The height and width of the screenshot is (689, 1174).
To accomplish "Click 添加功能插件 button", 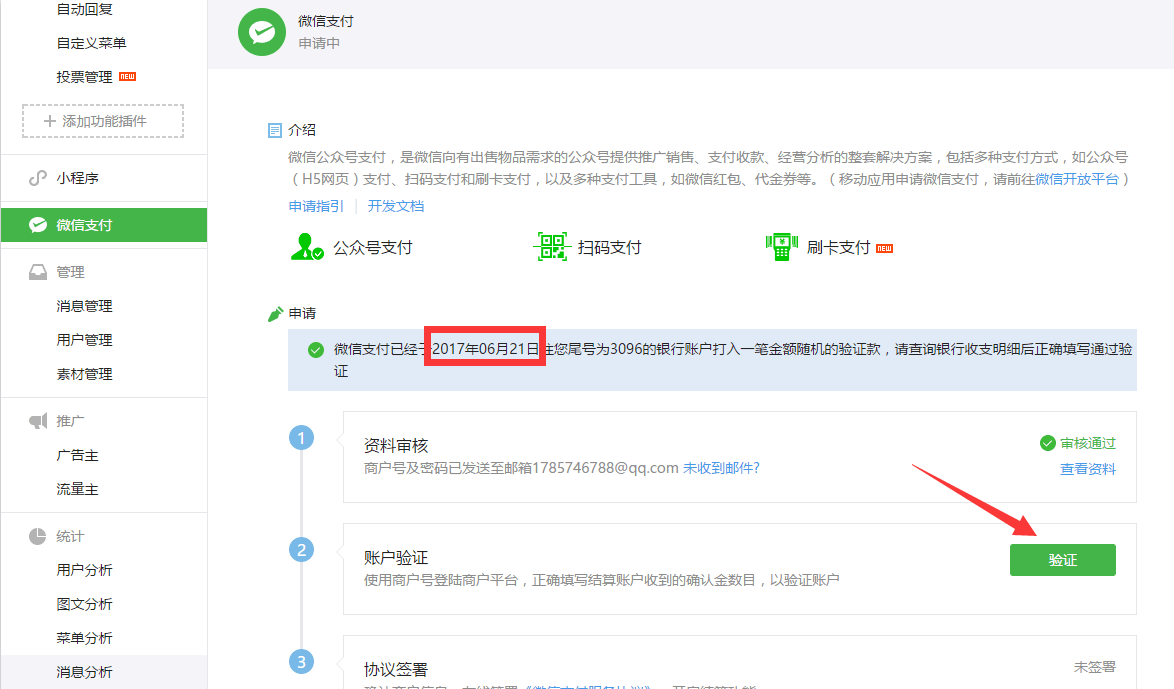I will (103, 121).
